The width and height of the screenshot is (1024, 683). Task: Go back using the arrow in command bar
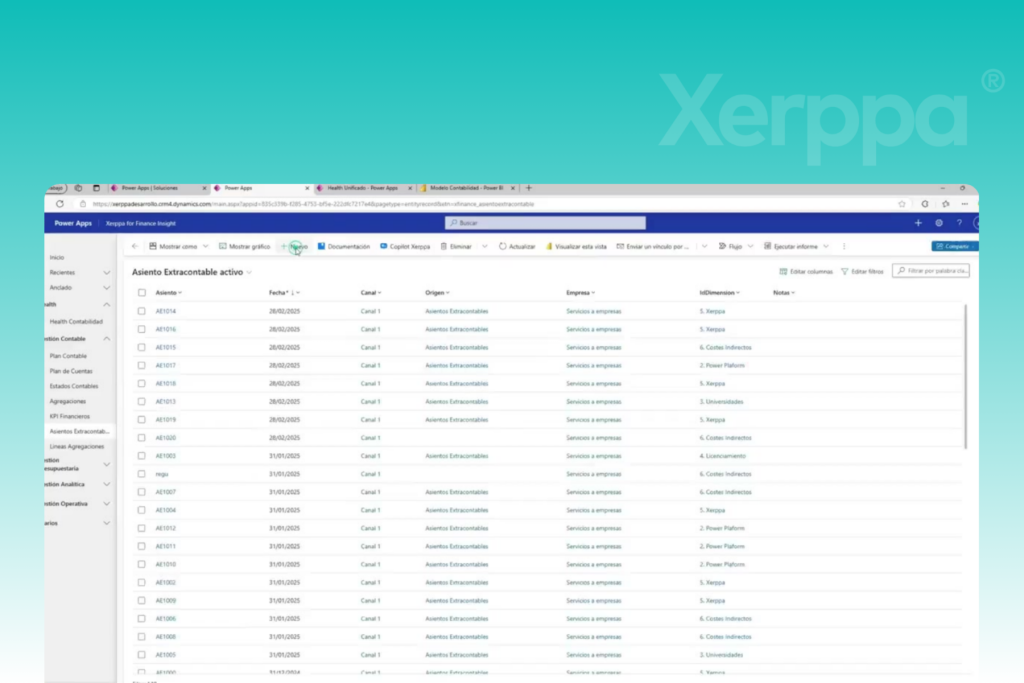click(135, 246)
